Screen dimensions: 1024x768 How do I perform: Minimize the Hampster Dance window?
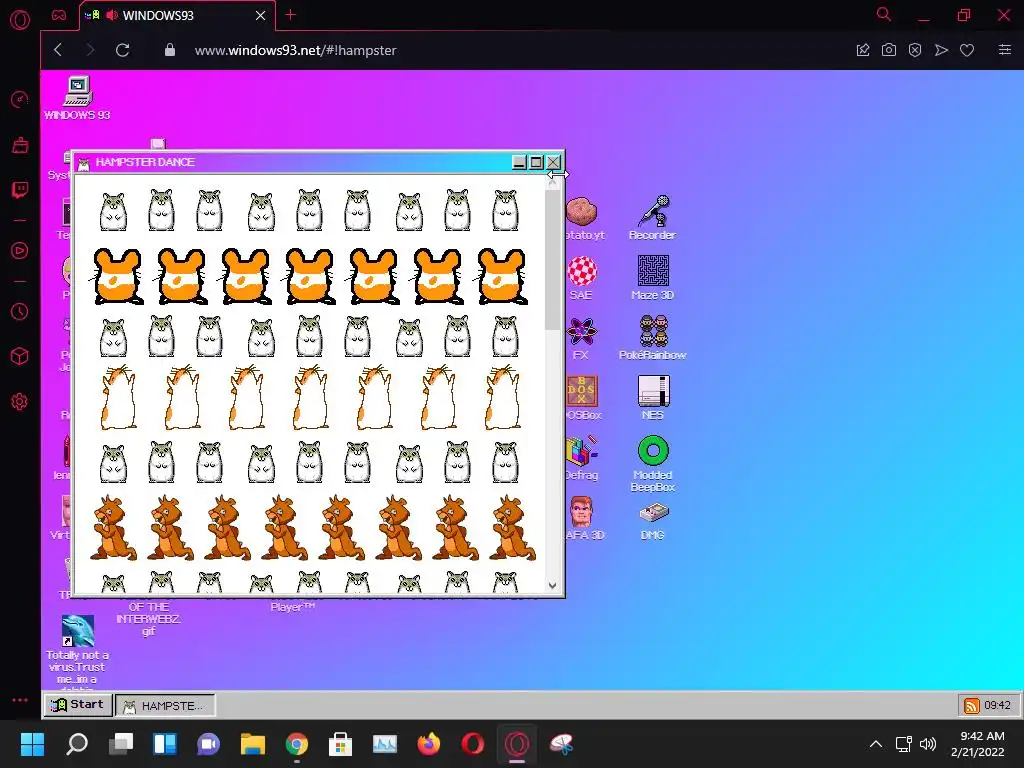[519, 162]
